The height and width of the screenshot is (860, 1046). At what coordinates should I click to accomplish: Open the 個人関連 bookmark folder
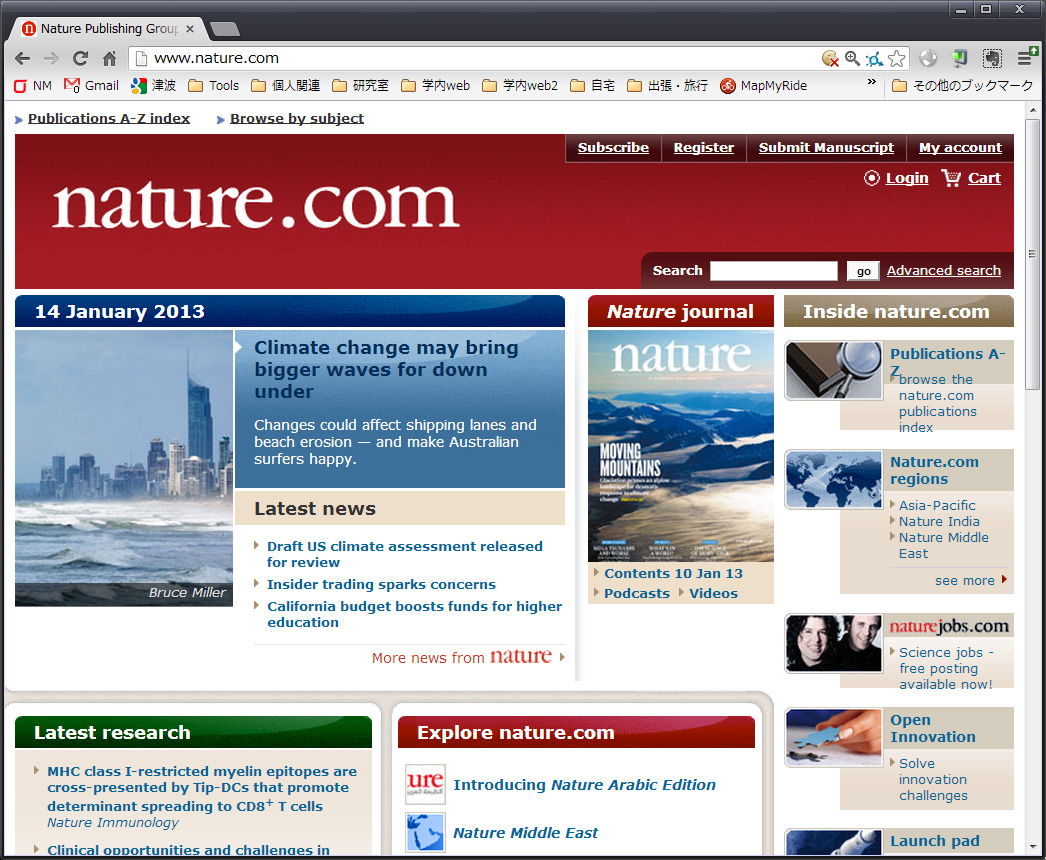[286, 85]
